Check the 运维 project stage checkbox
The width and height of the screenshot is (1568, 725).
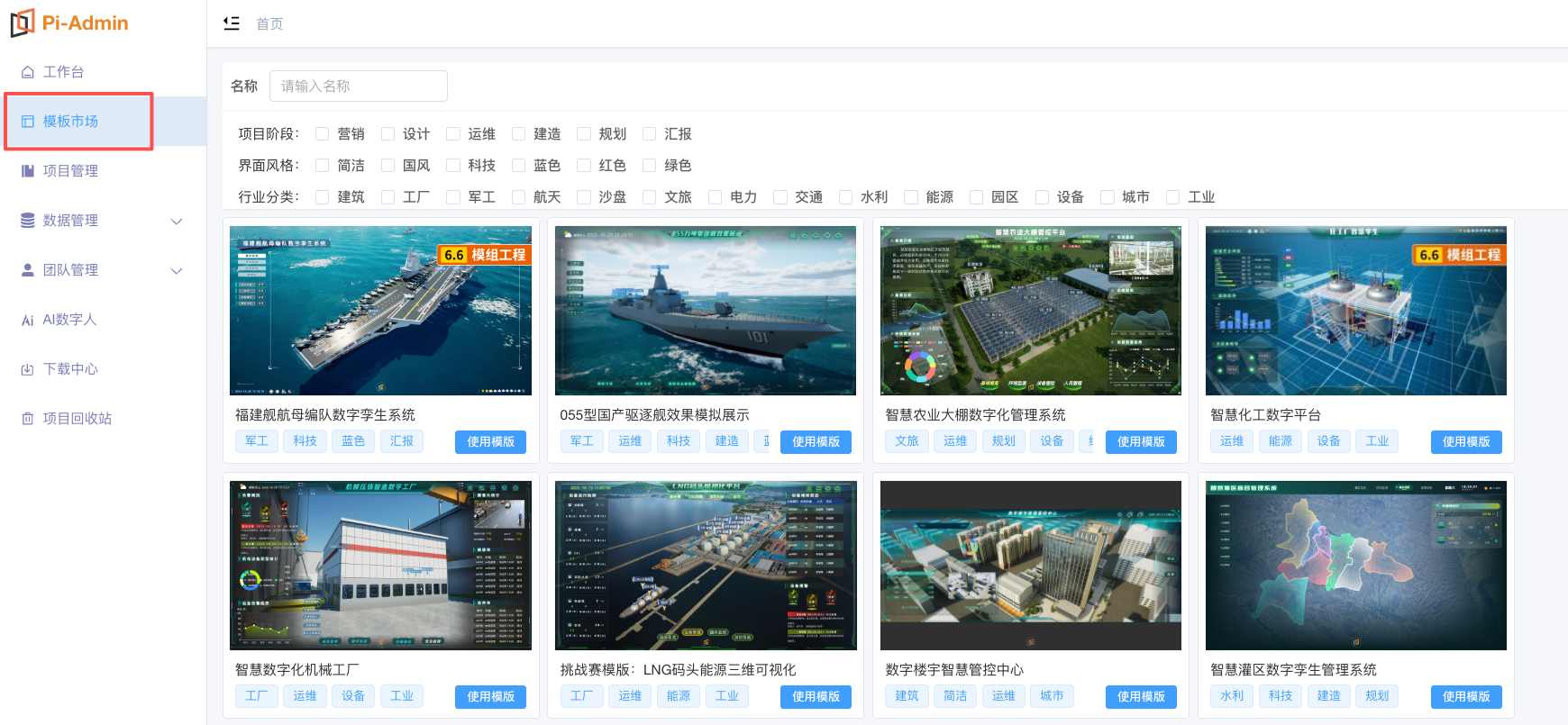pyautogui.click(x=452, y=134)
